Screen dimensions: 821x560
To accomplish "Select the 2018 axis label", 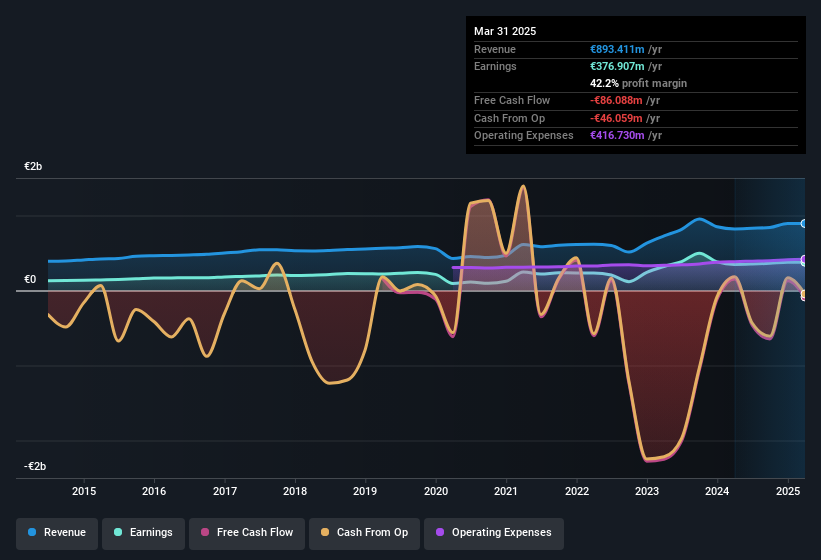I will 295,491.
